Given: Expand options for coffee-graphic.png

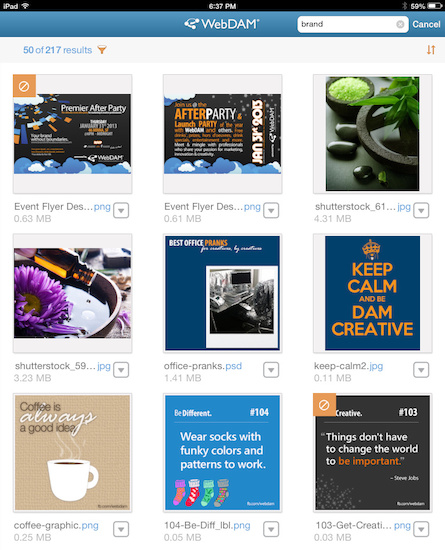Looking at the screenshot, I should (121, 529).
